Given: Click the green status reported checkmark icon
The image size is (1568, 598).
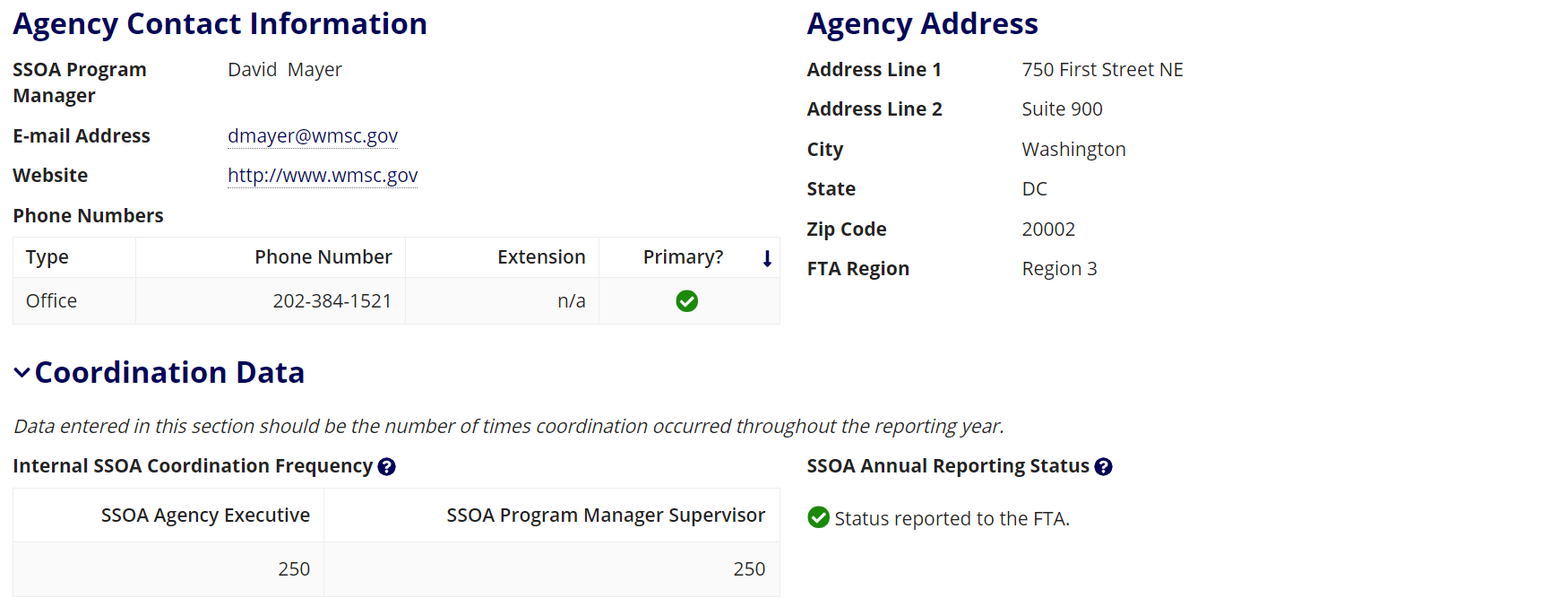Looking at the screenshot, I should [x=818, y=517].
